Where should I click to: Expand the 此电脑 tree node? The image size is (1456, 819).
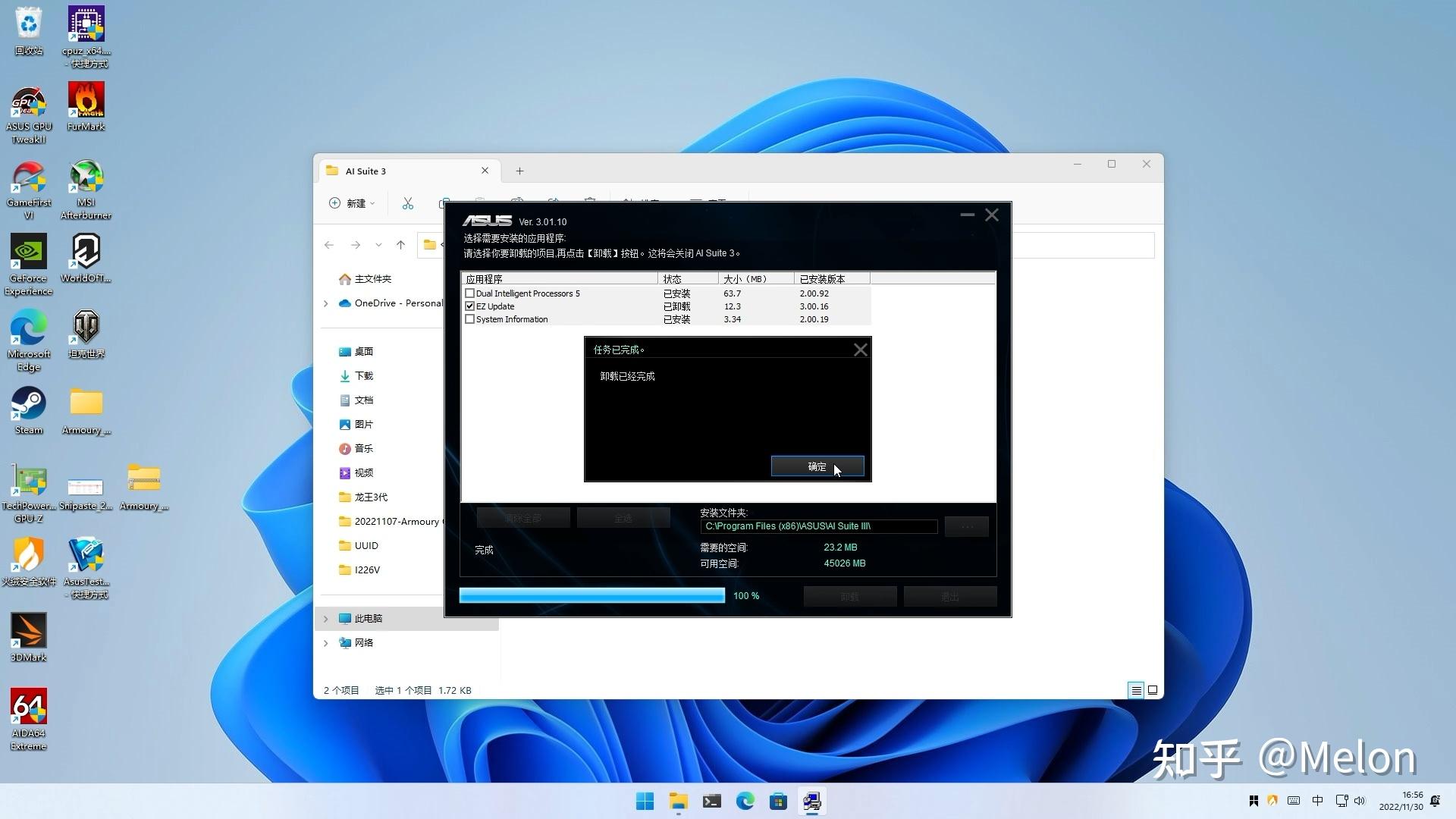[326, 619]
